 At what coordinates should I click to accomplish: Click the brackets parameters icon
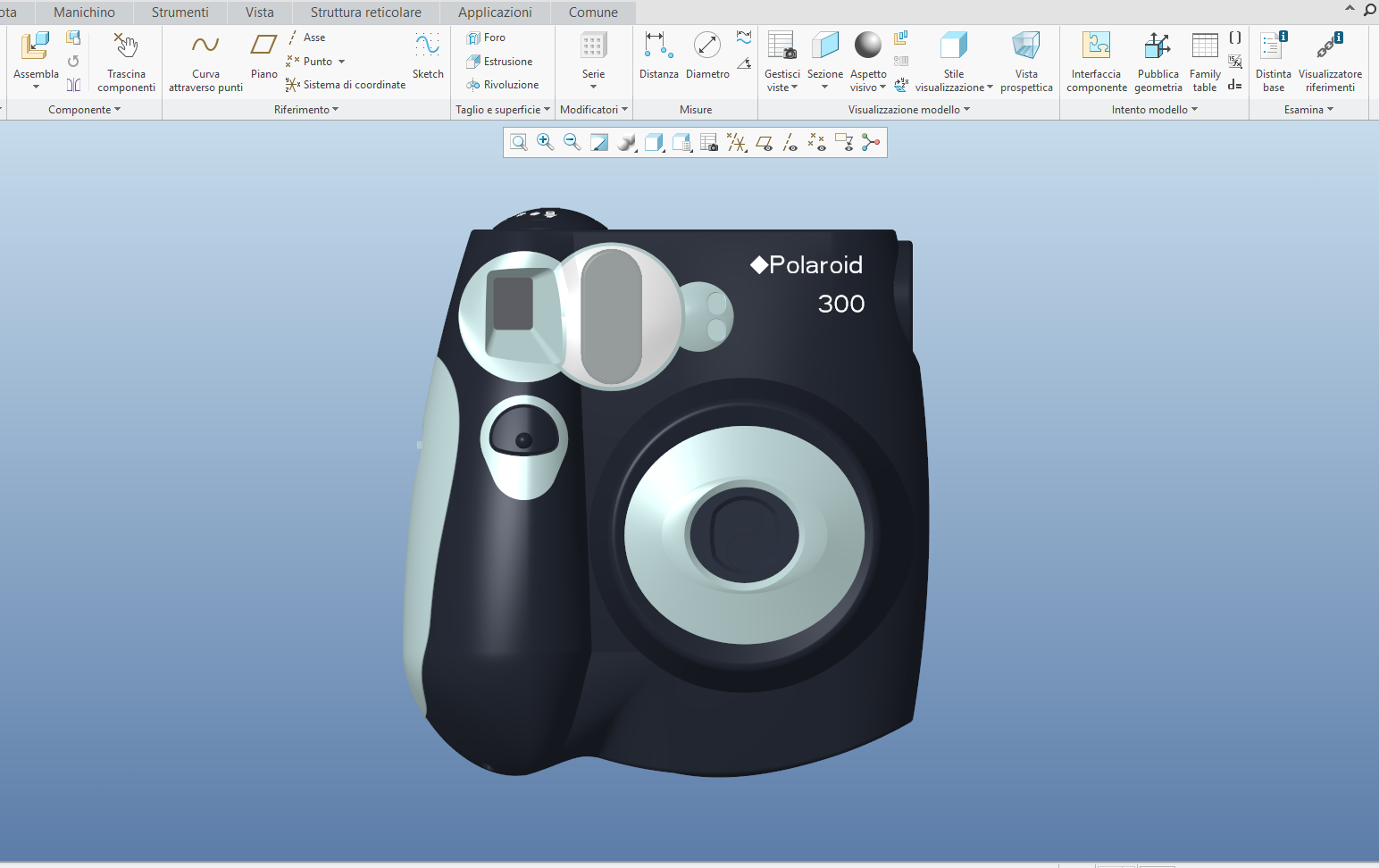pos(1235,38)
